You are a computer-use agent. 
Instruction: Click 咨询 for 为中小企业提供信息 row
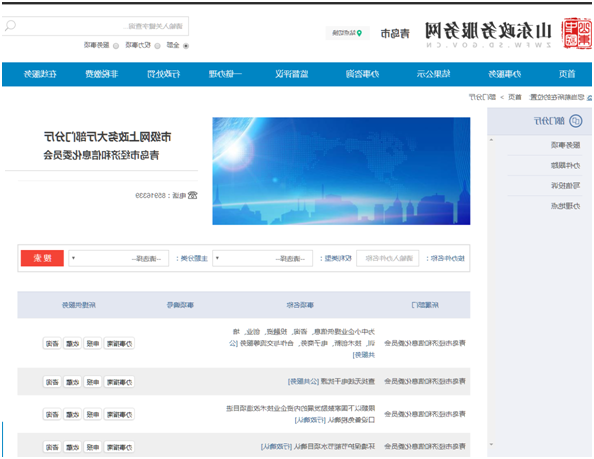pyautogui.click(x=52, y=343)
